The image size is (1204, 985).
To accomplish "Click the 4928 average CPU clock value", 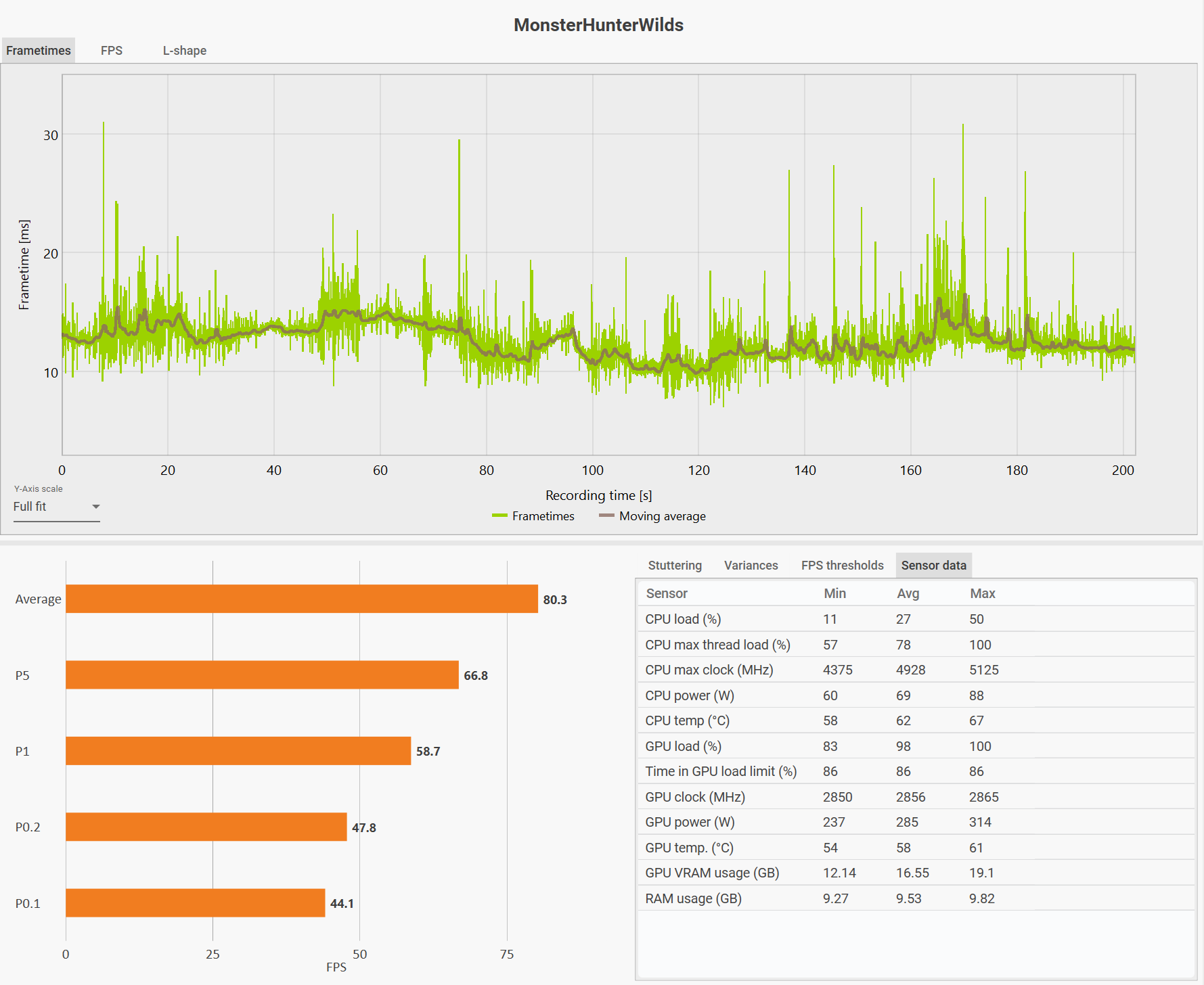I will [x=911, y=670].
